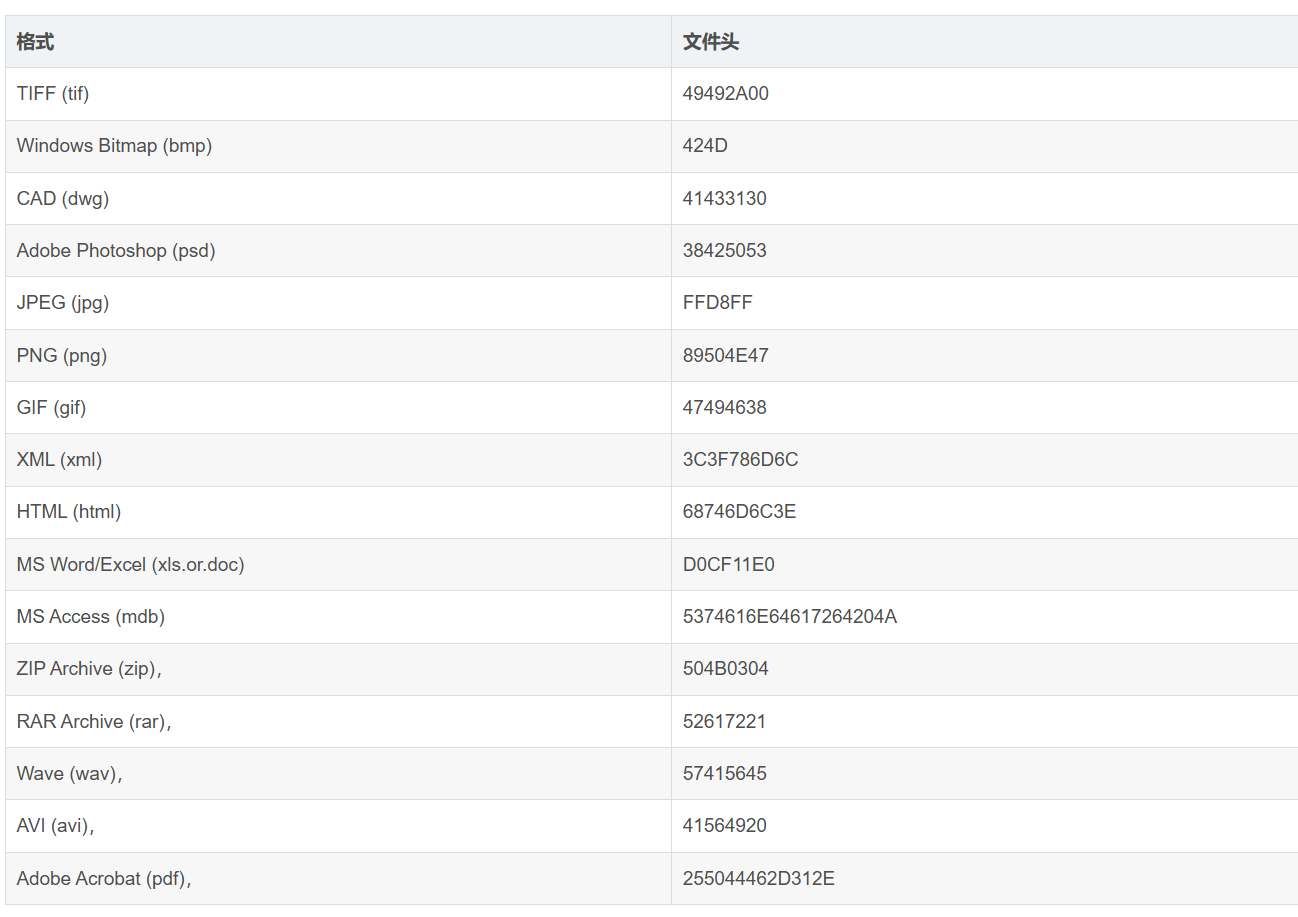Select the MS Word/Excel (xls.or.doc) cell
This screenshot has height=917, width=1298.
pyautogui.click(x=130, y=565)
